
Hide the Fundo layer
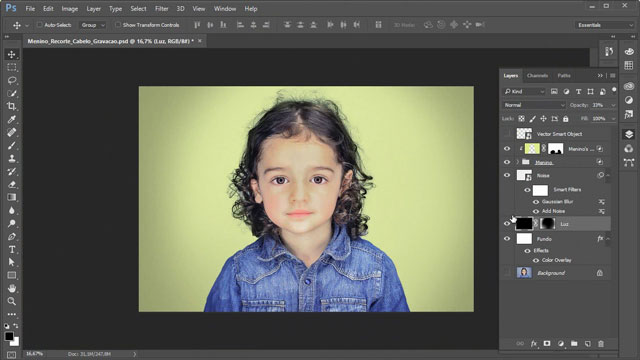click(507, 239)
